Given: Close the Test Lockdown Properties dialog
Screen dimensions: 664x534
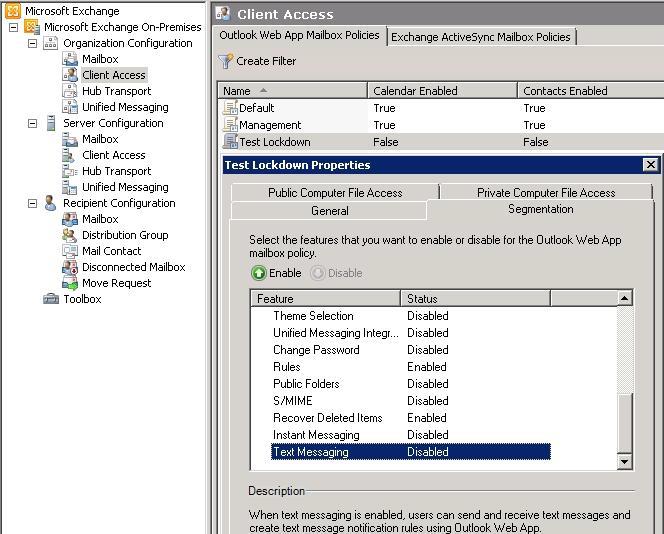Looking at the screenshot, I should click(651, 165).
